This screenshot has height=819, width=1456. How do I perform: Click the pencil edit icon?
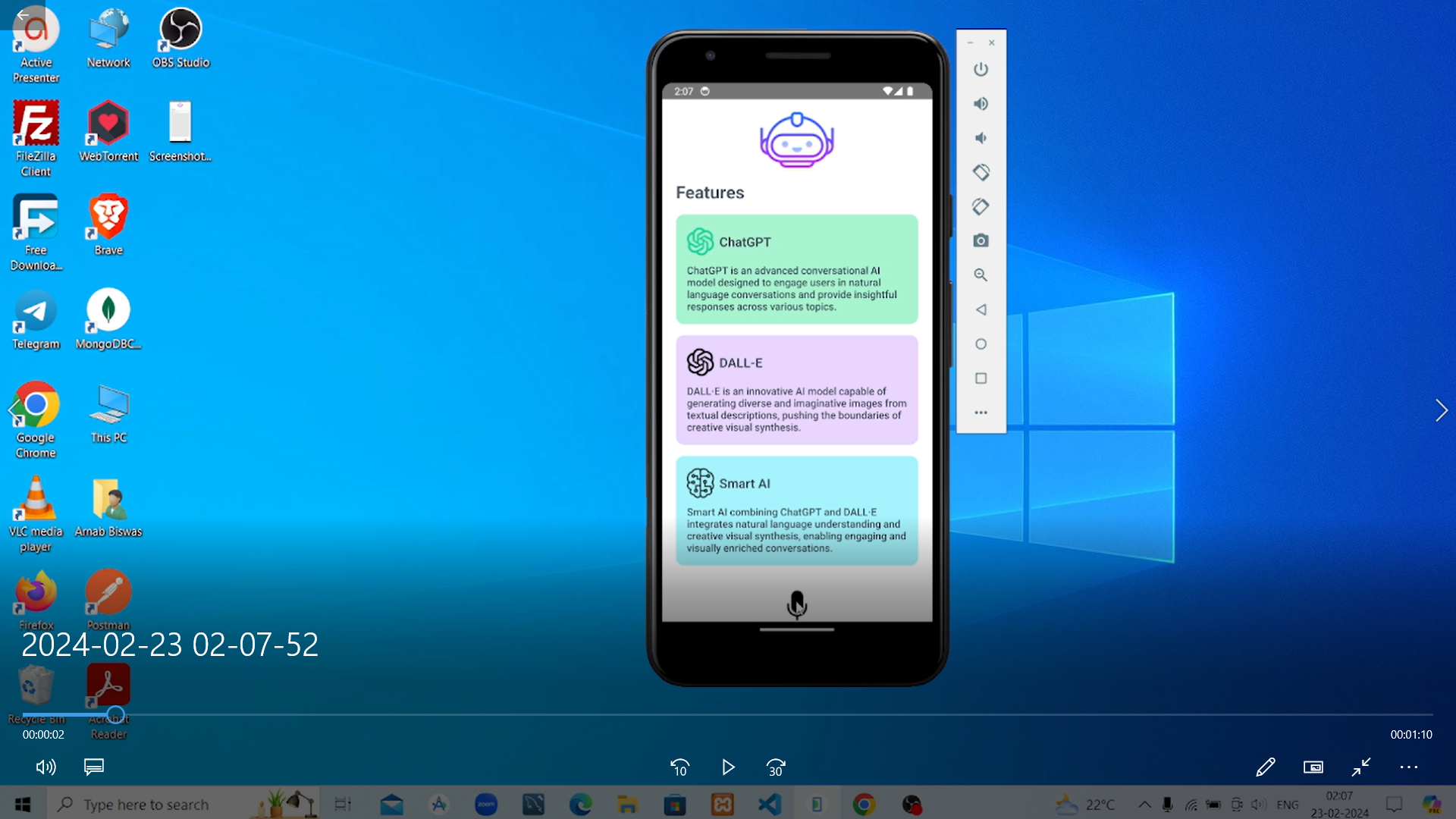coord(1265,767)
